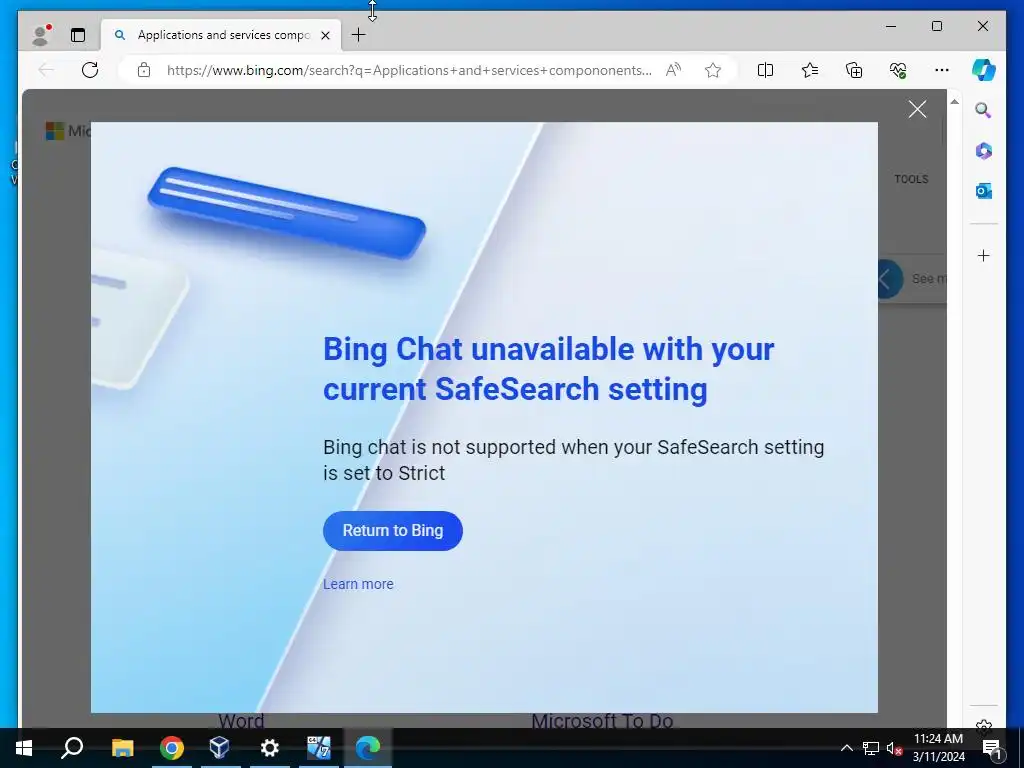1024x768 pixels.
Task: Open VirtualBox cube taskbar icon
Action: point(220,748)
